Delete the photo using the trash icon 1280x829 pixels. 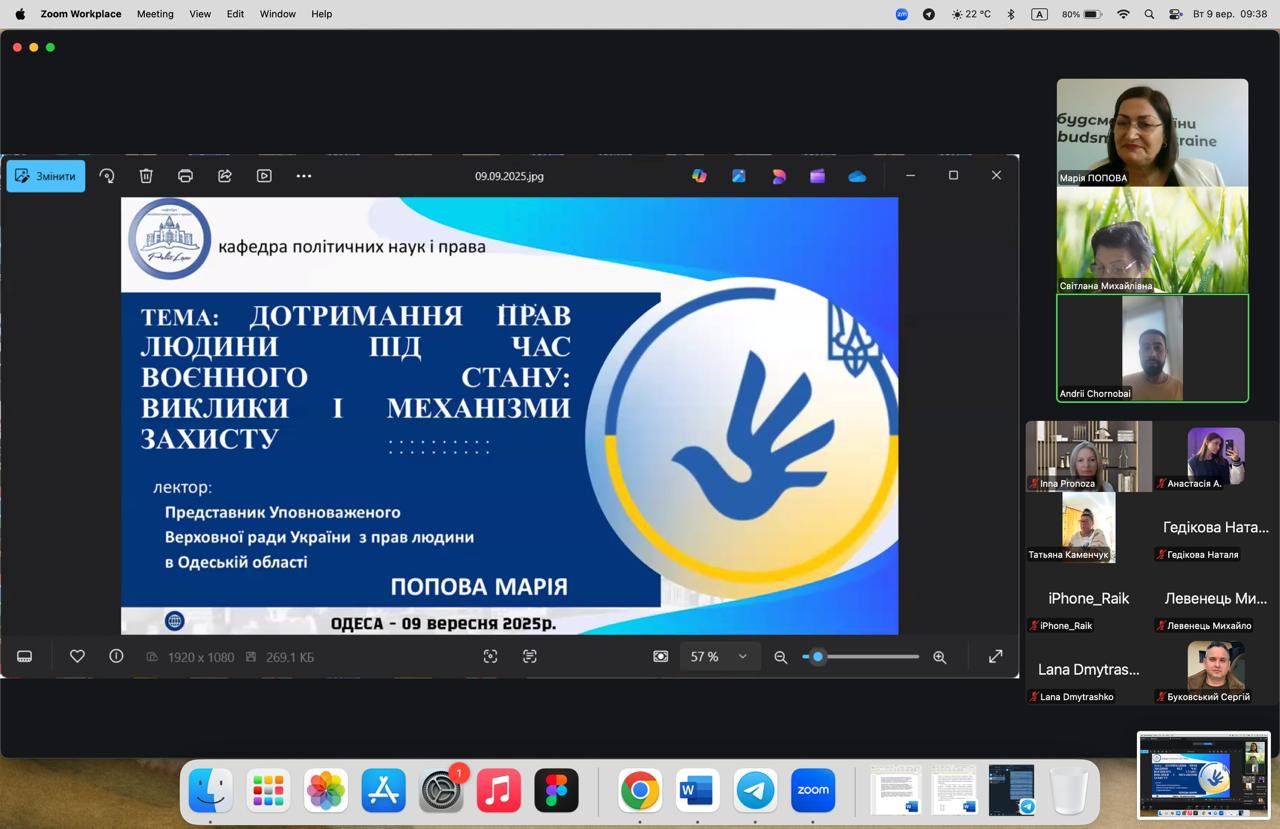point(146,176)
